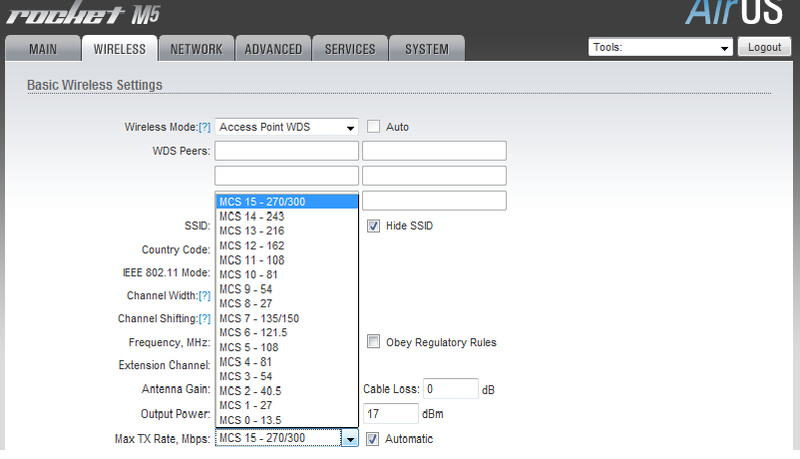800x459 pixels.
Task: Open the Wireless Mode dropdown
Action: pyautogui.click(x=286, y=127)
